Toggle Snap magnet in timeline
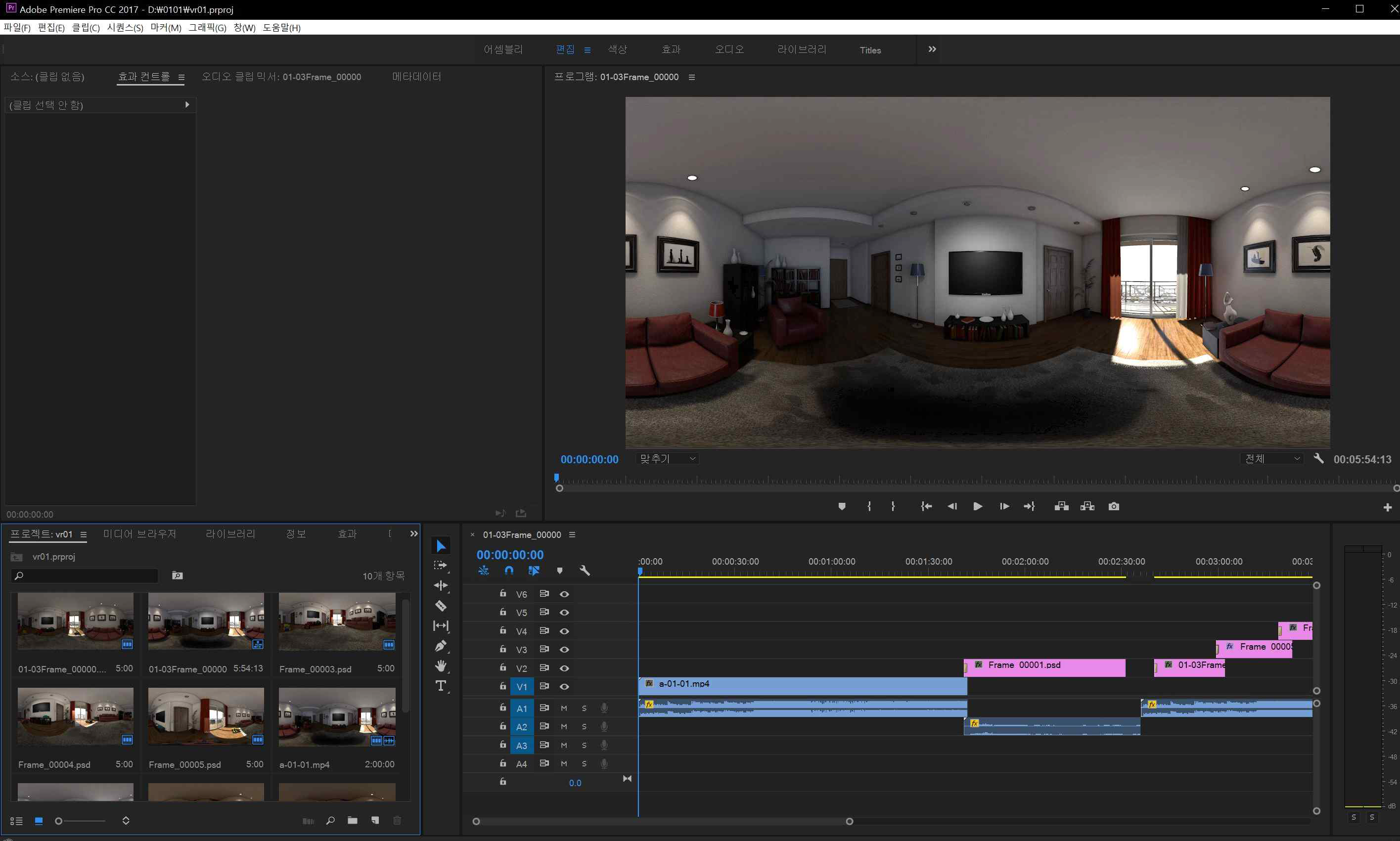This screenshot has width=1400, height=841. pyautogui.click(x=509, y=571)
